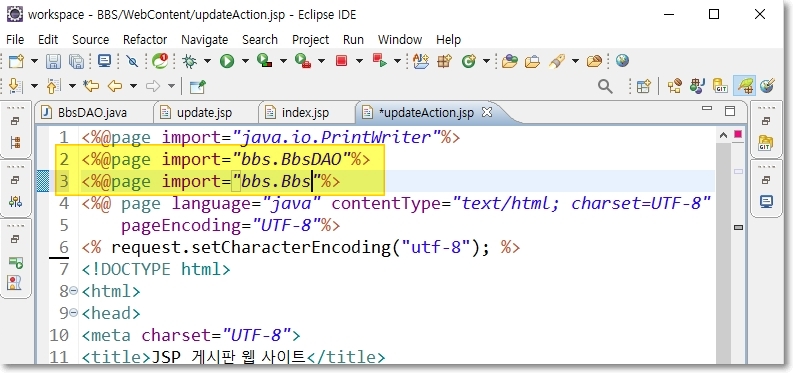Switch to the BbsDAO.java tab

tap(92, 112)
